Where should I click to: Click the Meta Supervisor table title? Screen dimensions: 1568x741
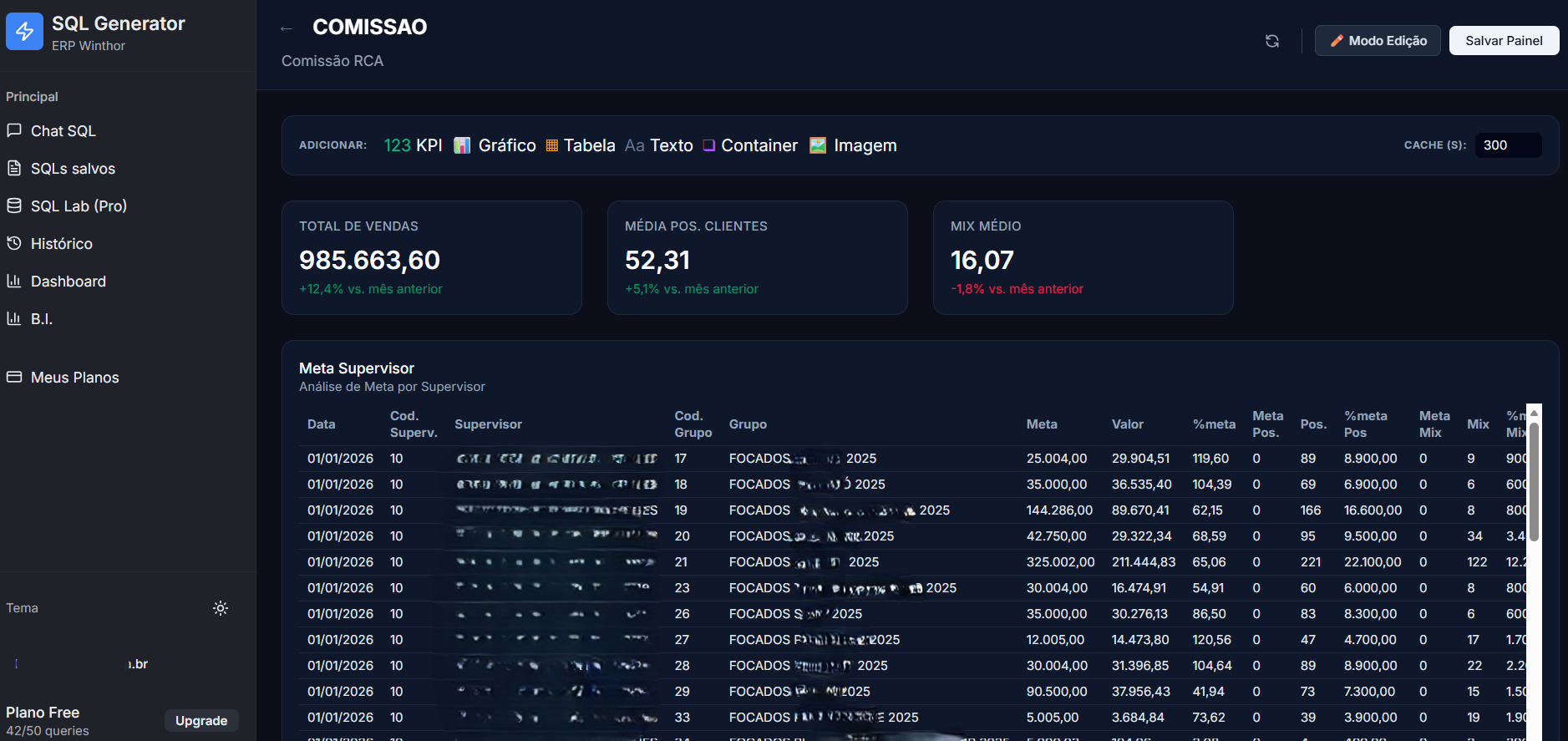pyautogui.click(x=357, y=368)
